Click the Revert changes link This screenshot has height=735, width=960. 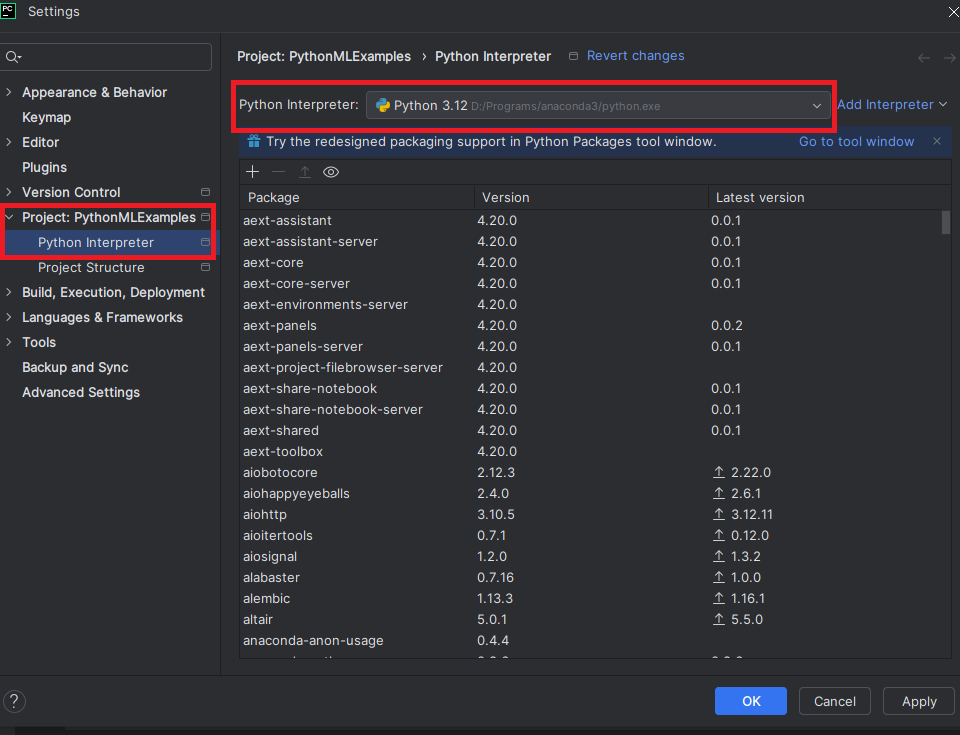(x=635, y=56)
